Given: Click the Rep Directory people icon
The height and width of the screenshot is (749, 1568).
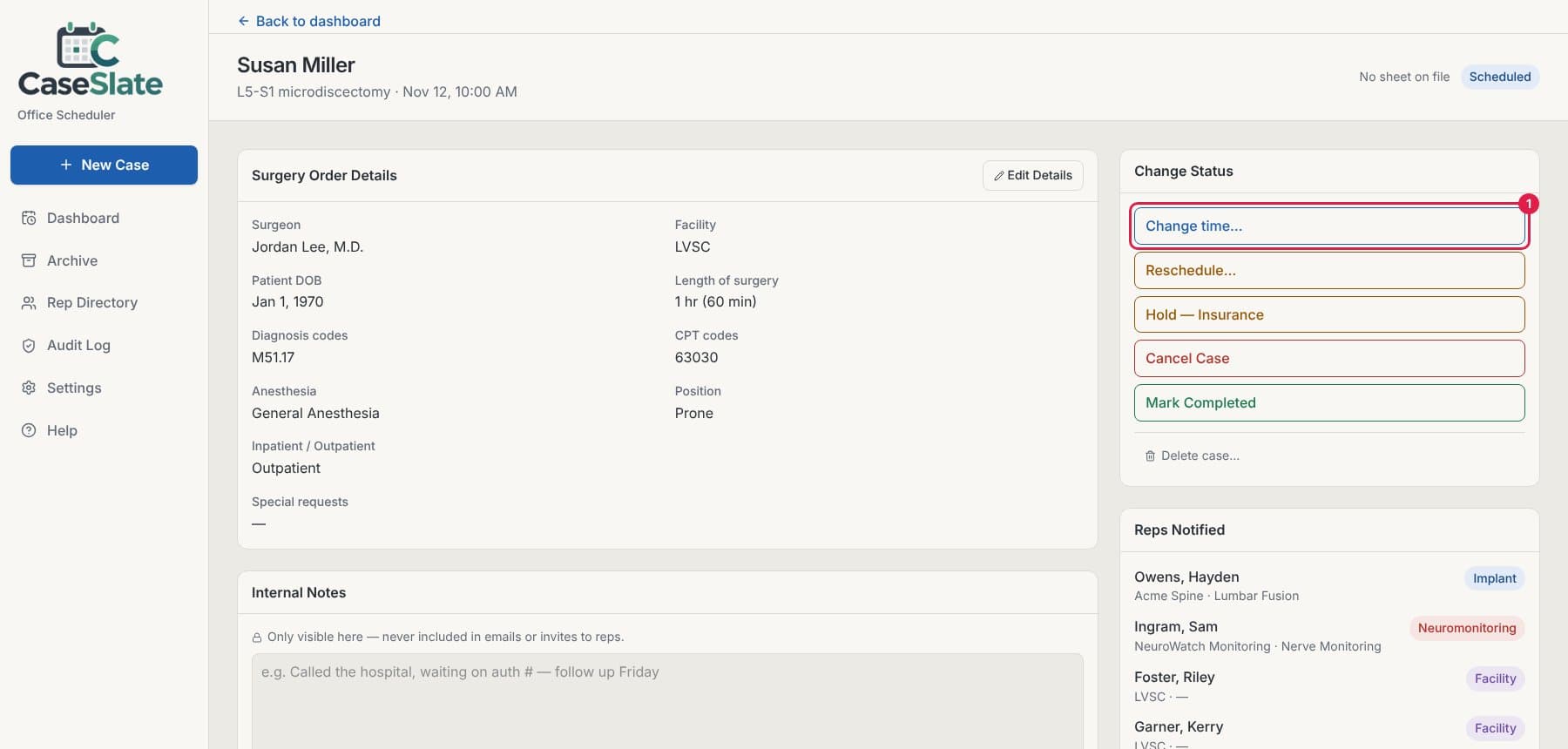Looking at the screenshot, I should pyautogui.click(x=29, y=302).
